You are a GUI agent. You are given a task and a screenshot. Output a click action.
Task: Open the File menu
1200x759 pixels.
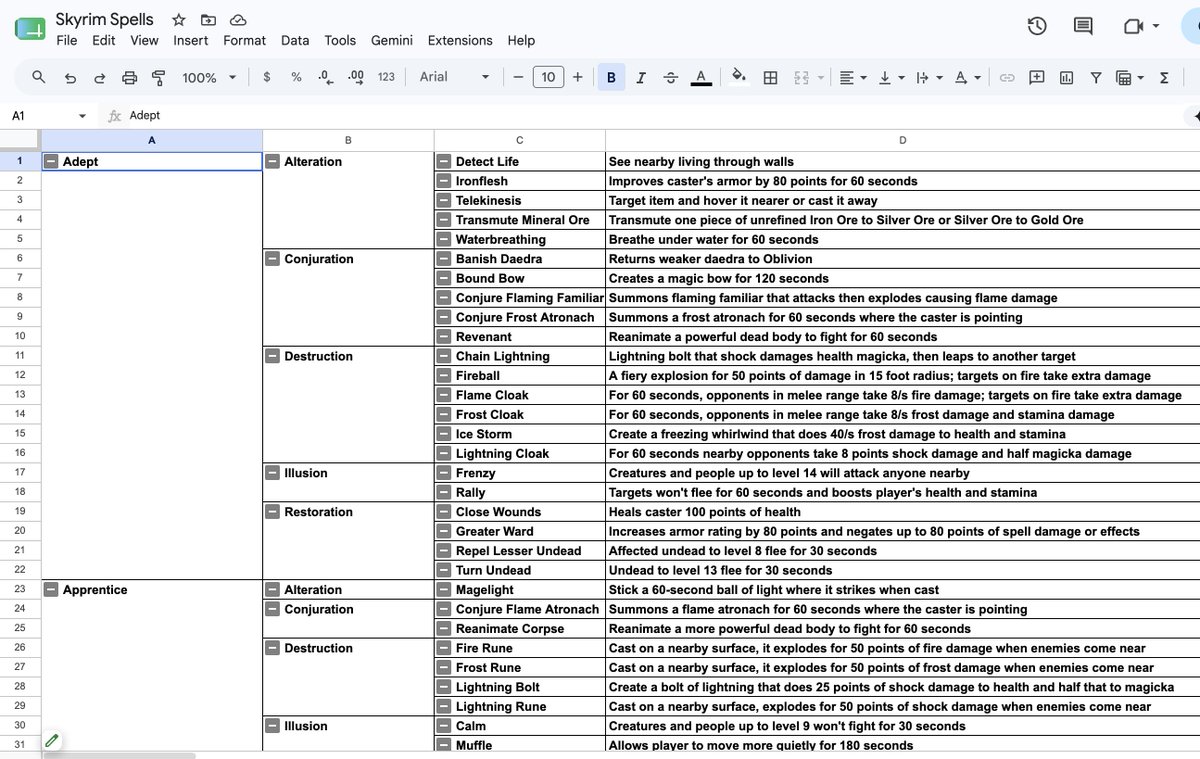pyautogui.click(x=67, y=41)
